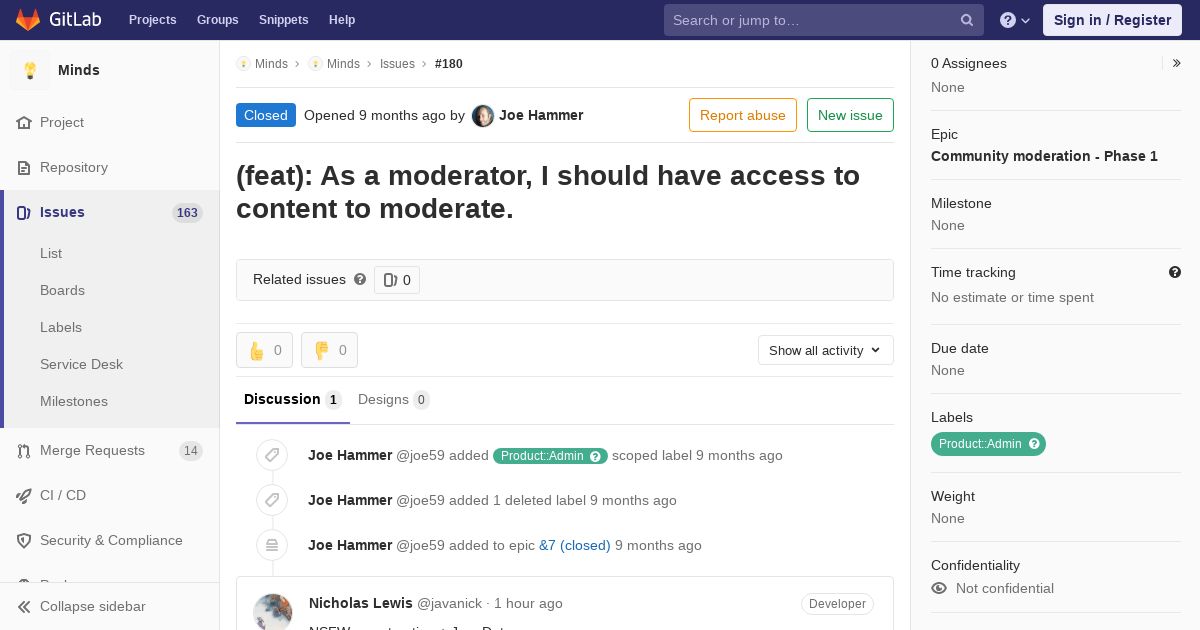Click @javanick username link
Viewport: 1200px width, 630px height.
(x=449, y=603)
